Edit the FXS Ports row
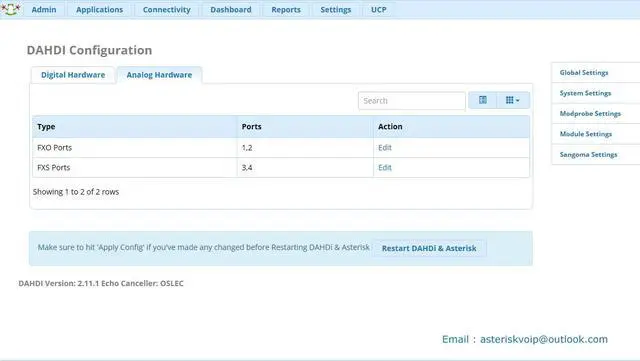This screenshot has width=640, height=361. click(x=384, y=167)
